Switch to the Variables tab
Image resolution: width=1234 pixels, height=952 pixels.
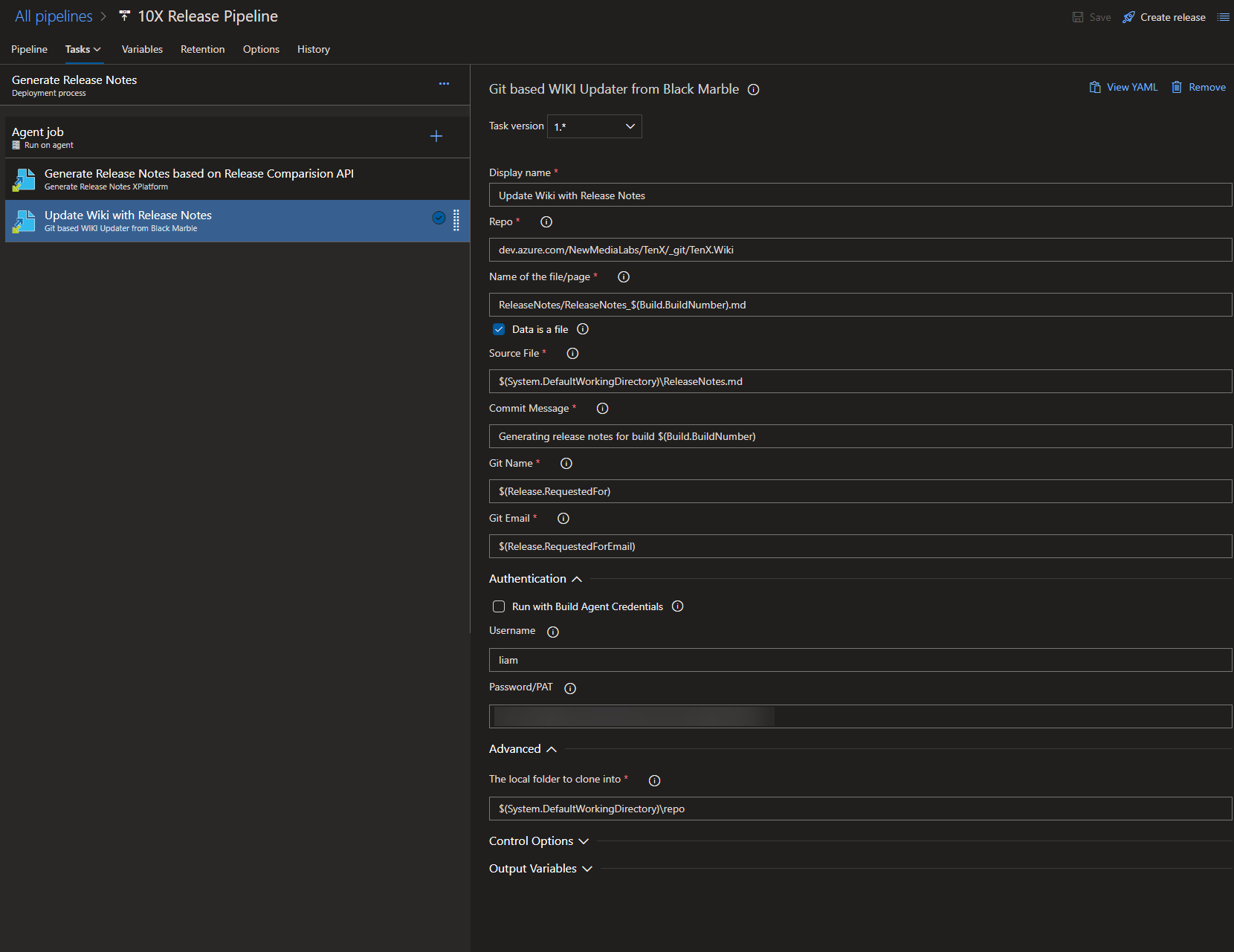[x=142, y=49]
